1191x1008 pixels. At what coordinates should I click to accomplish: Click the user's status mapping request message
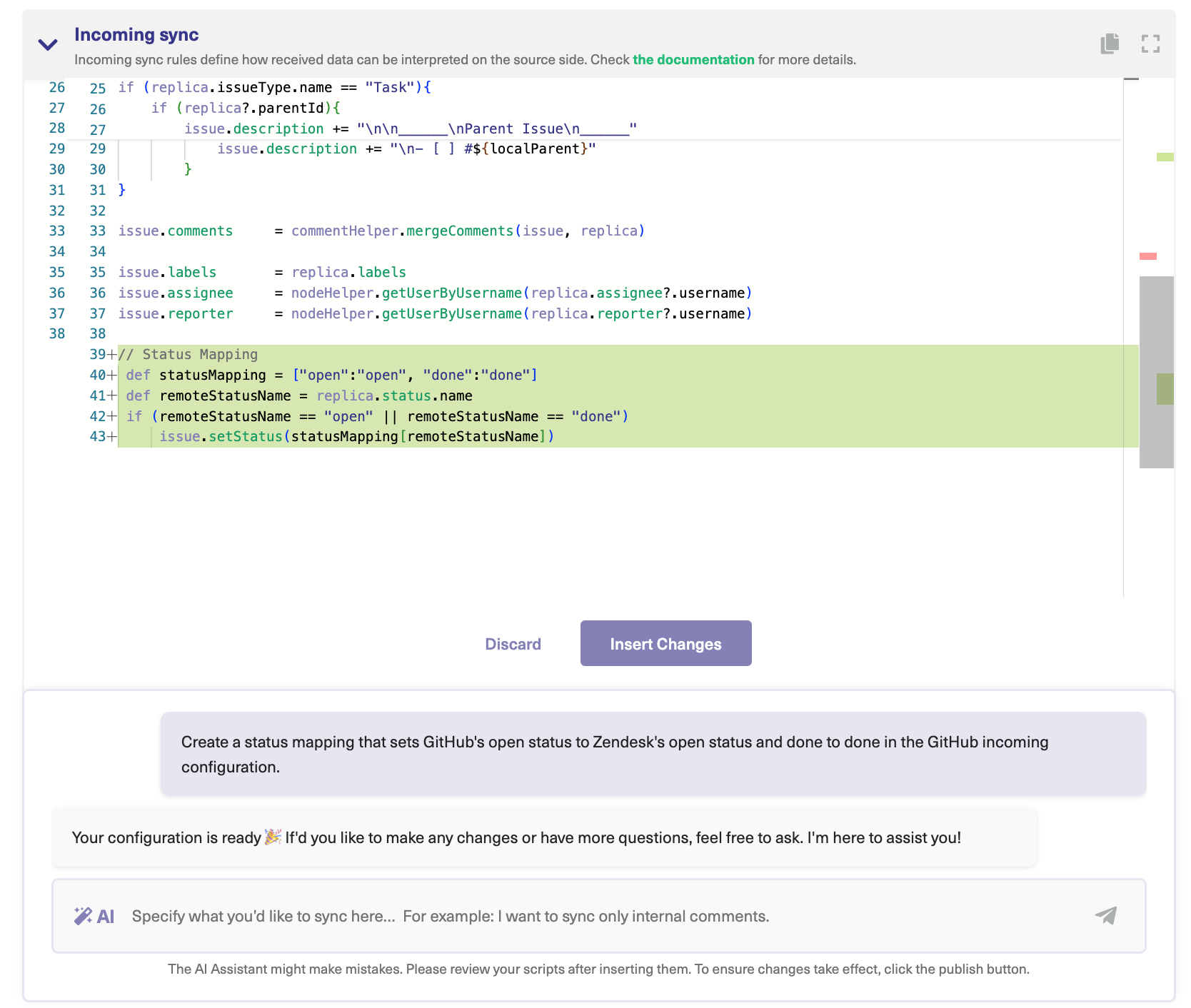653,754
